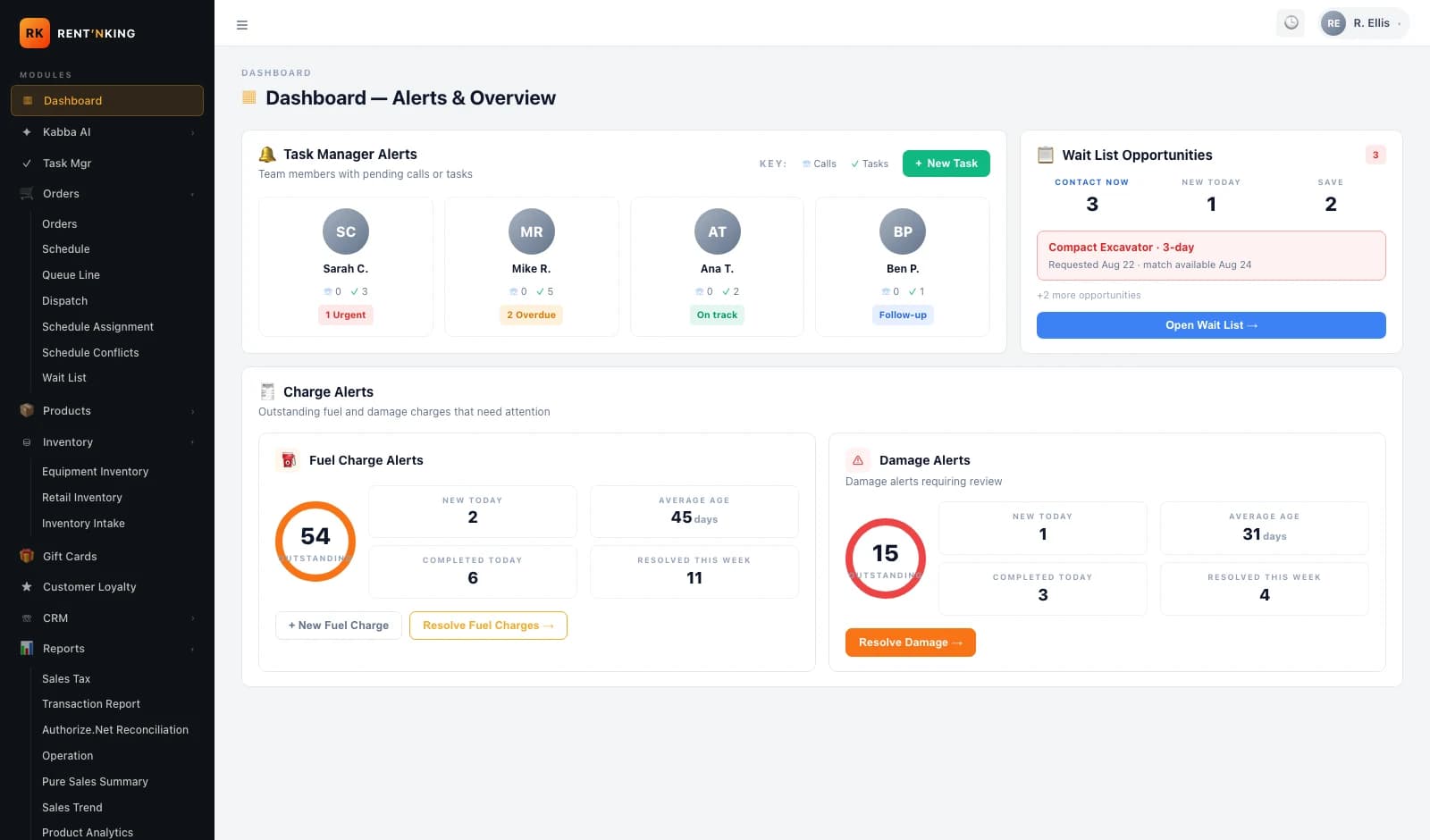Collapse the Inventory section chevron
The image size is (1430, 840).
pyautogui.click(x=192, y=442)
